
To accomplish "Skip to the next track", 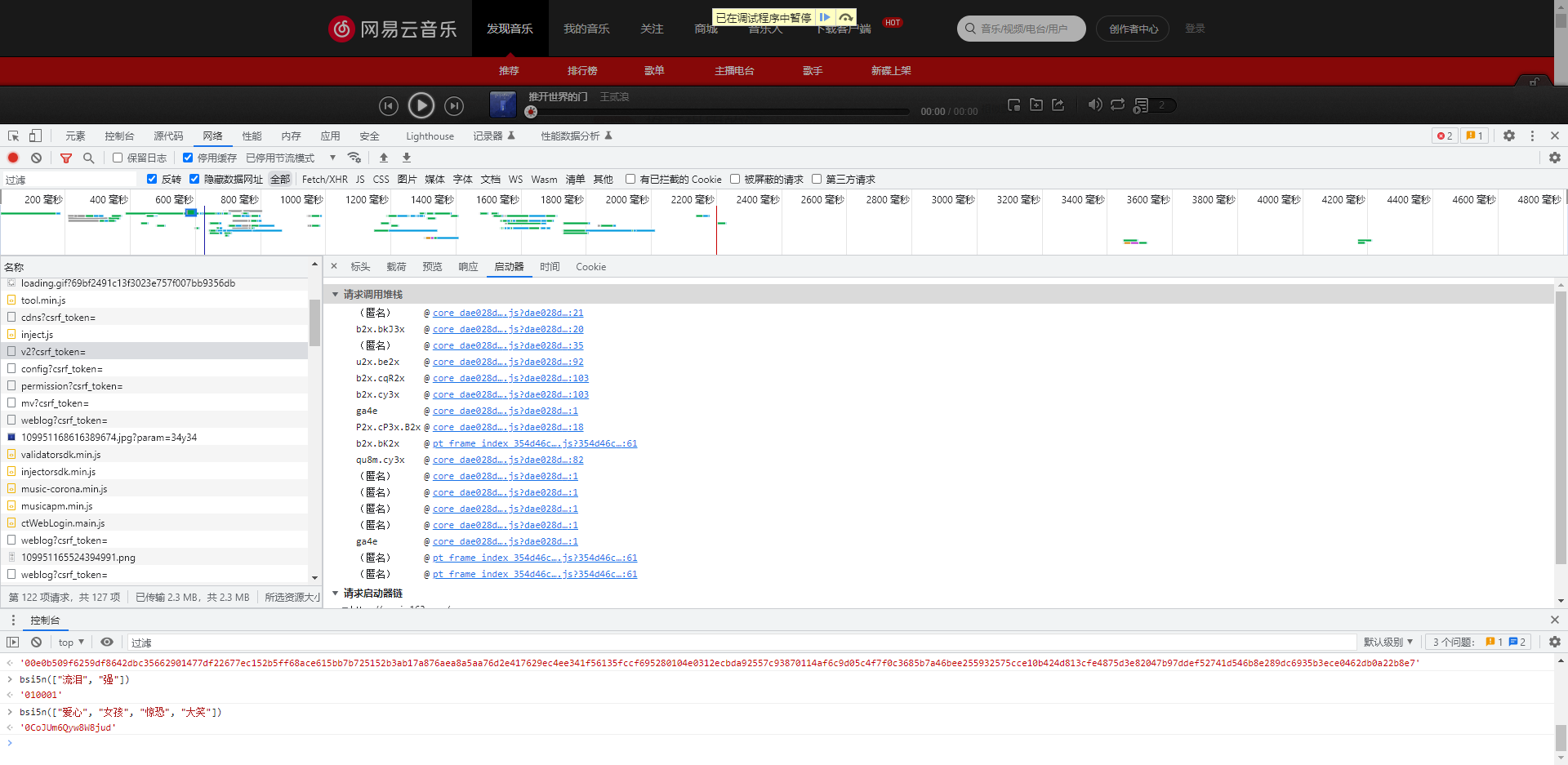I will tap(454, 105).
